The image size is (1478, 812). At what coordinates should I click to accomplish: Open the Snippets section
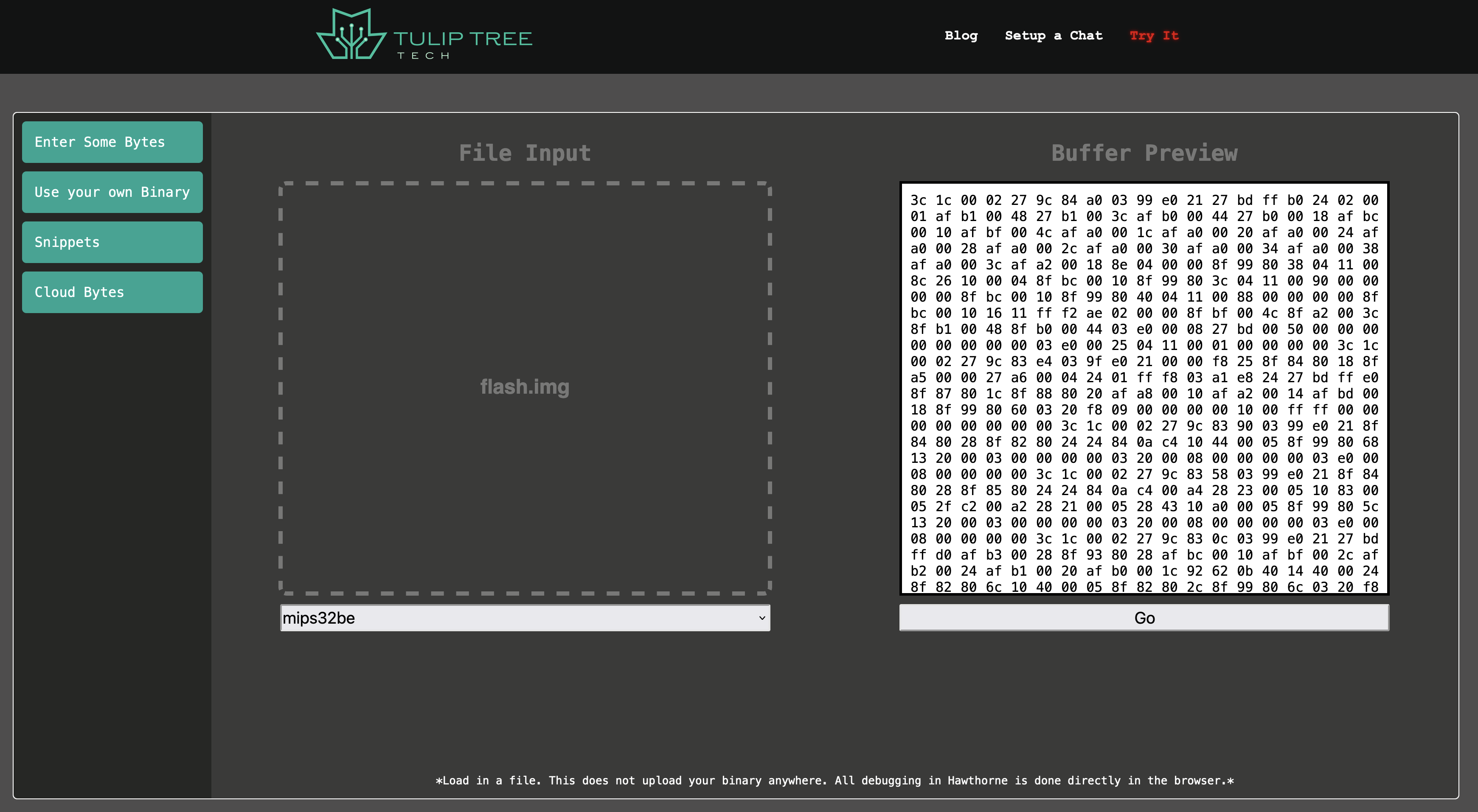pos(112,242)
